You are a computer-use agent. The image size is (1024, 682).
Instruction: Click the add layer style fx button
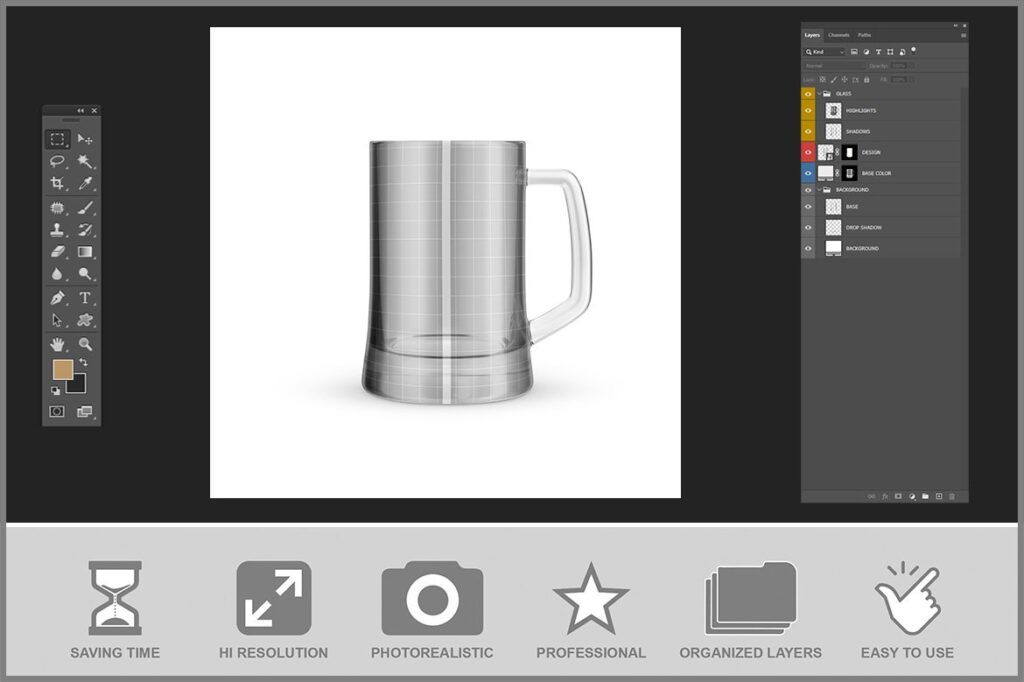click(x=885, y=496)
